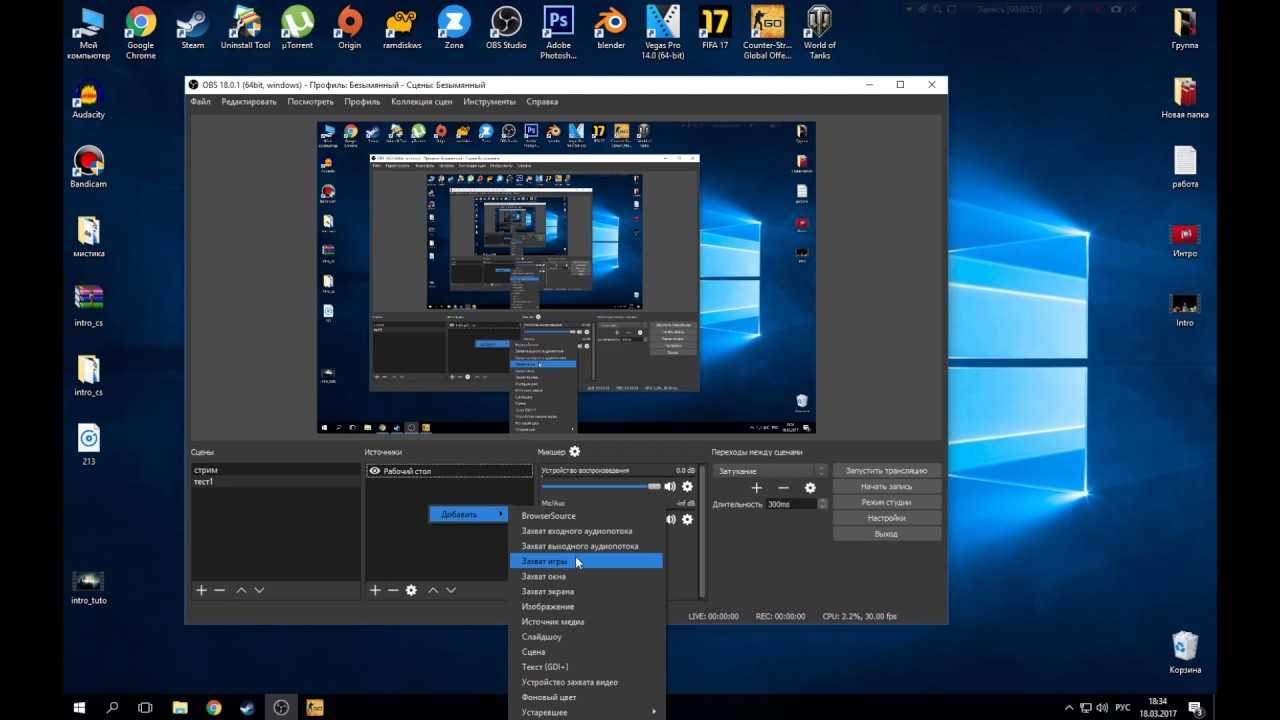
Task: Select the Adobe Photoshop desktop icon
Action: pos(558,33)
